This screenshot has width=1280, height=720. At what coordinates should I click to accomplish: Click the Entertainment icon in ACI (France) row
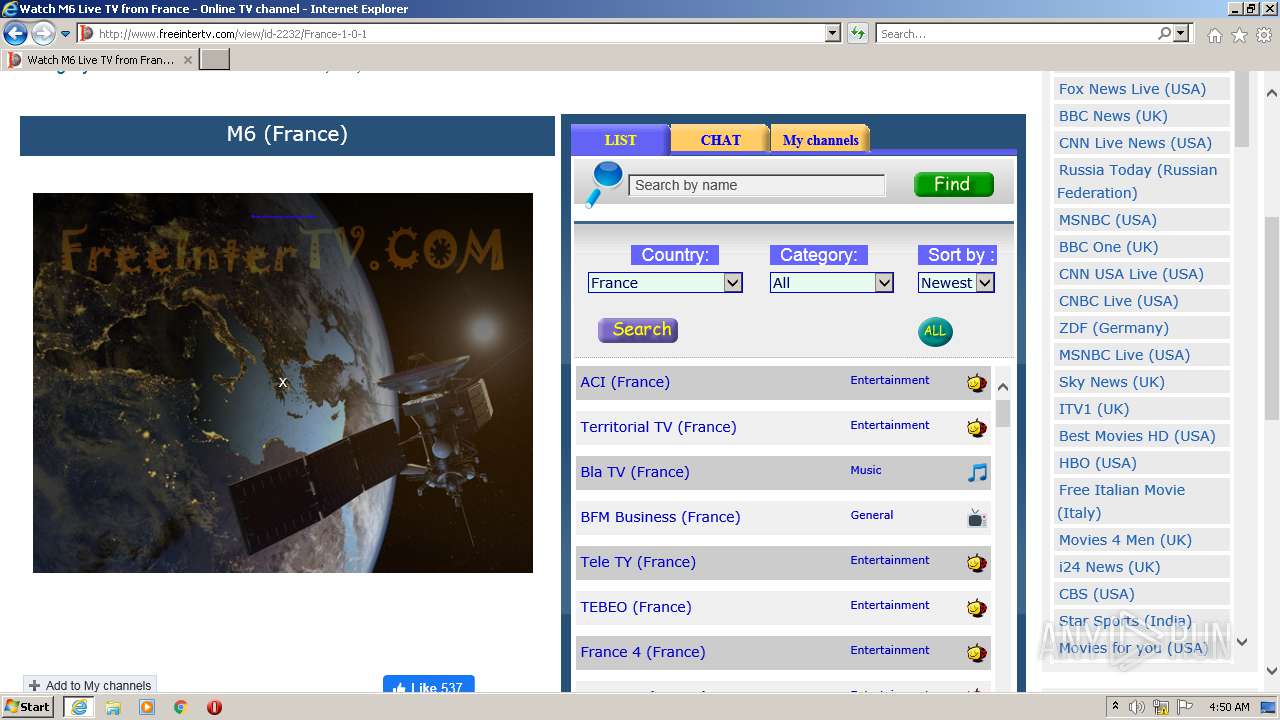977,382
